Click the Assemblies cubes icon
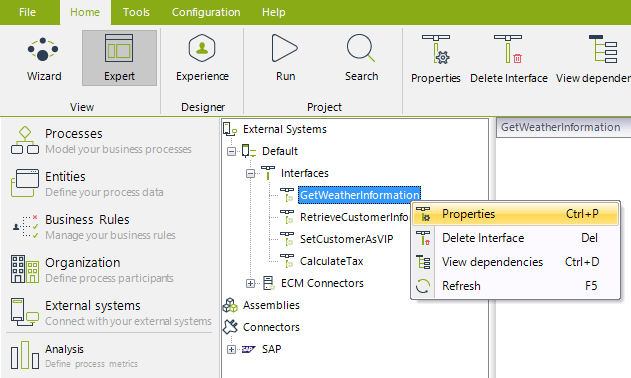 (x=230, y=305)
